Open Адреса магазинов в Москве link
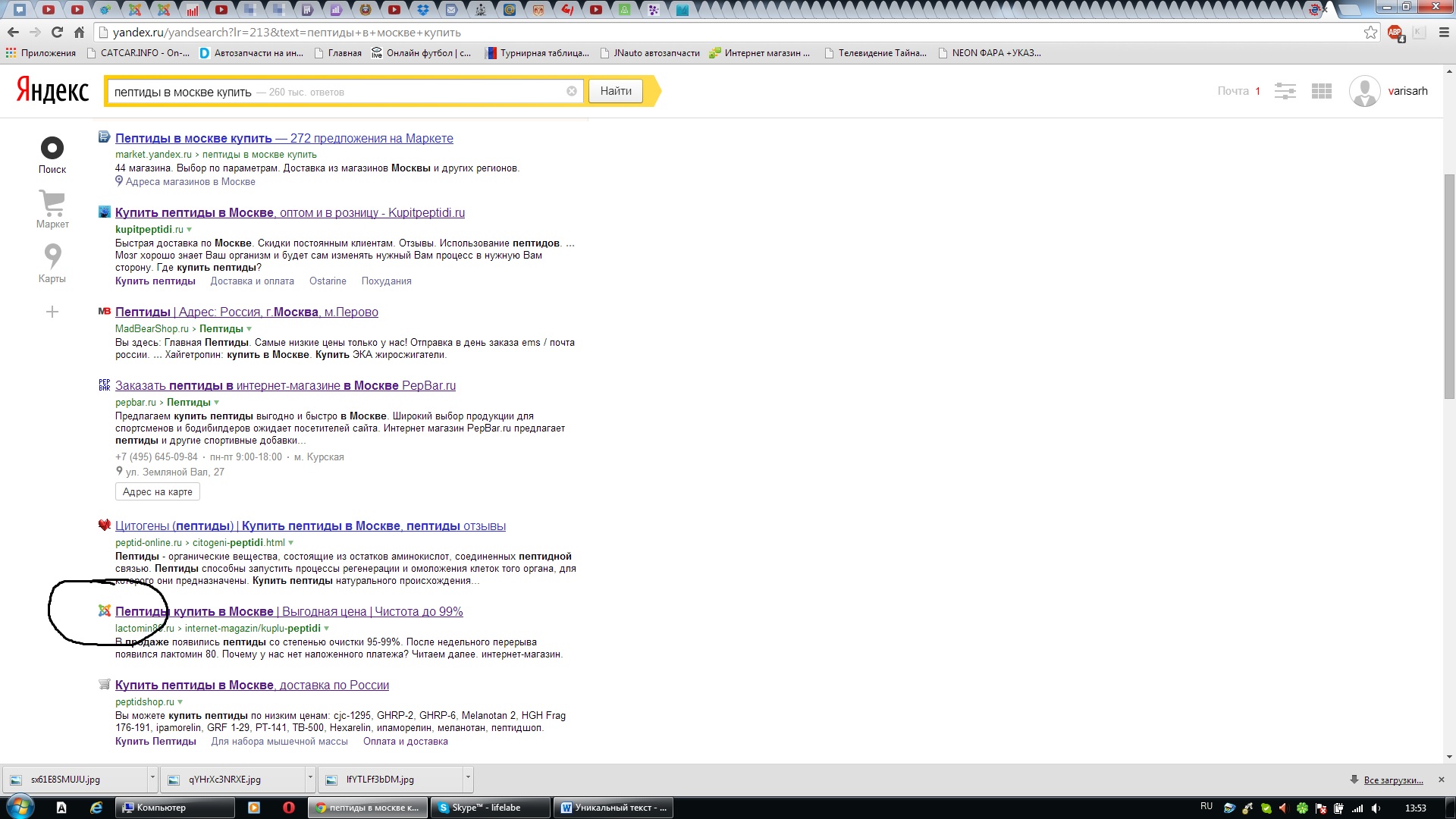 tap(190, 182)
